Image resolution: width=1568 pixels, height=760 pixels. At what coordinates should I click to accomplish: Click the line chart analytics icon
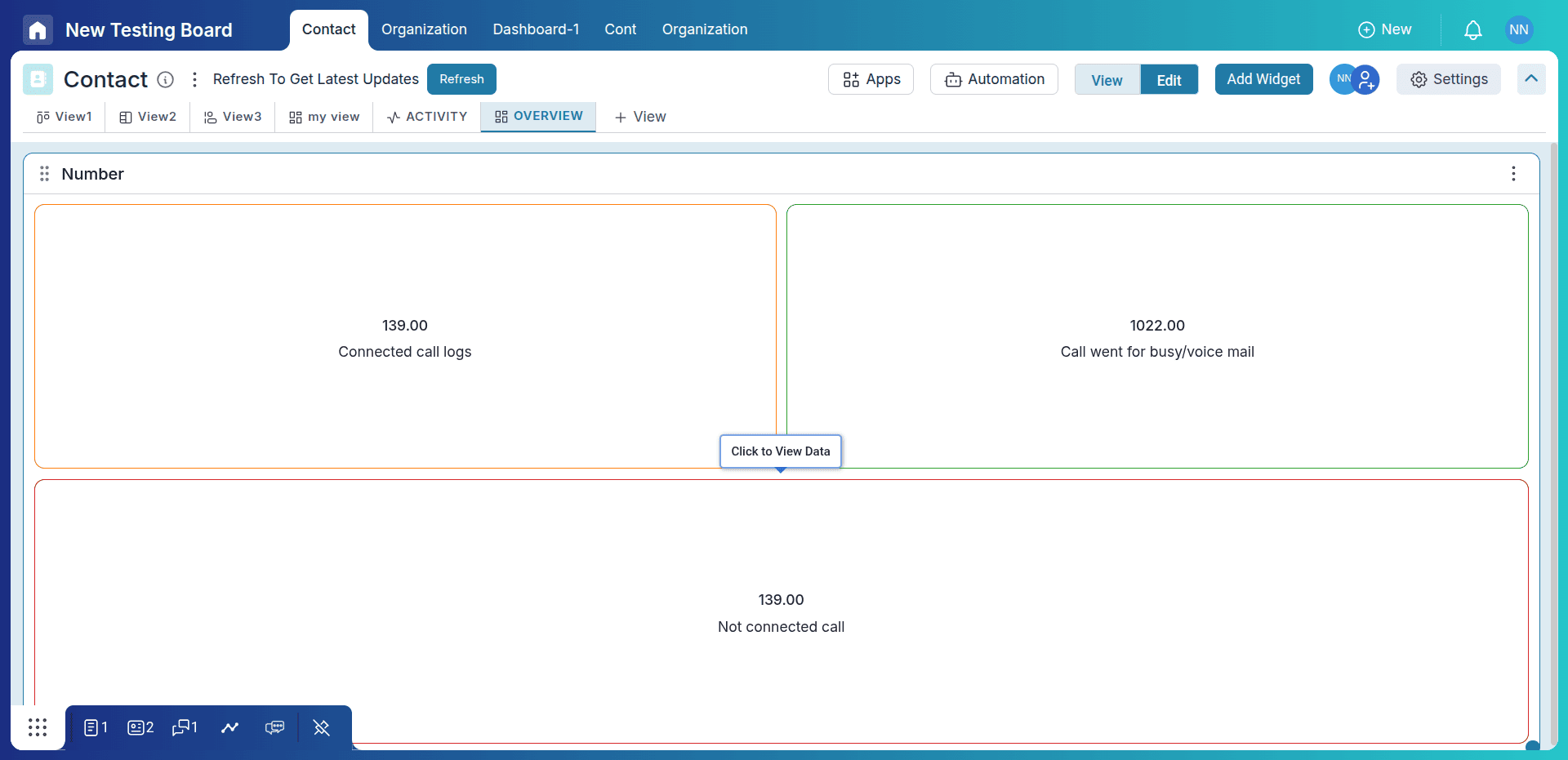pos(230,727)
